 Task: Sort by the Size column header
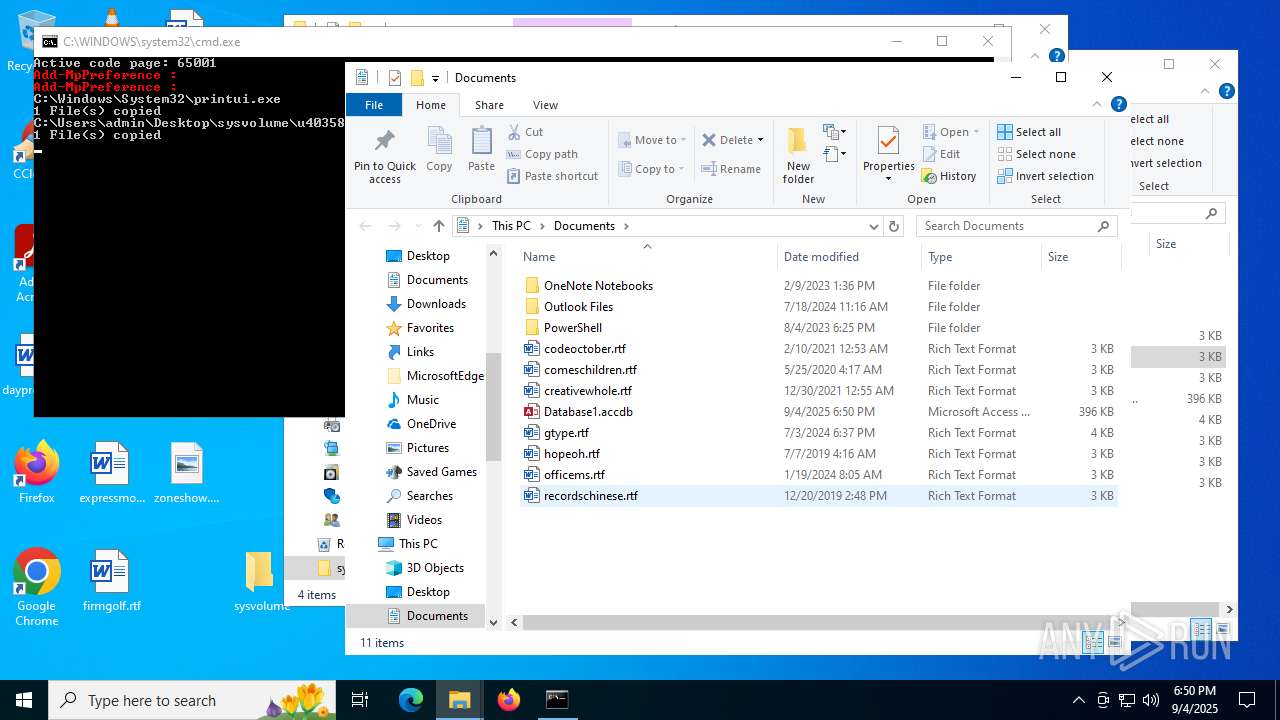(1081, 257)
